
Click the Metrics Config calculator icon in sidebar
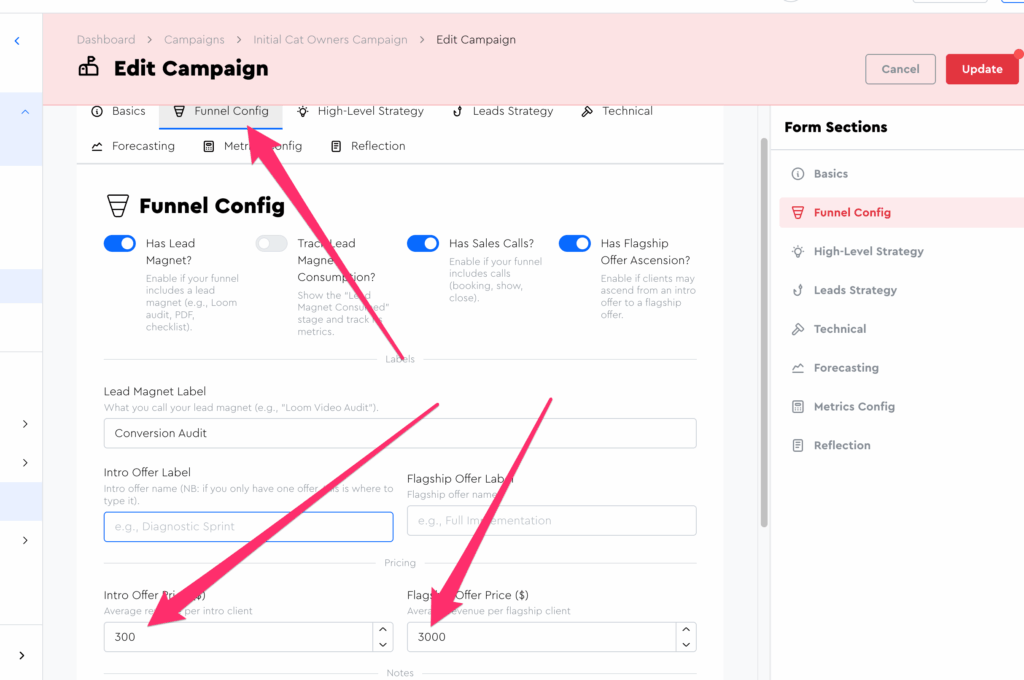pos(797,407)
